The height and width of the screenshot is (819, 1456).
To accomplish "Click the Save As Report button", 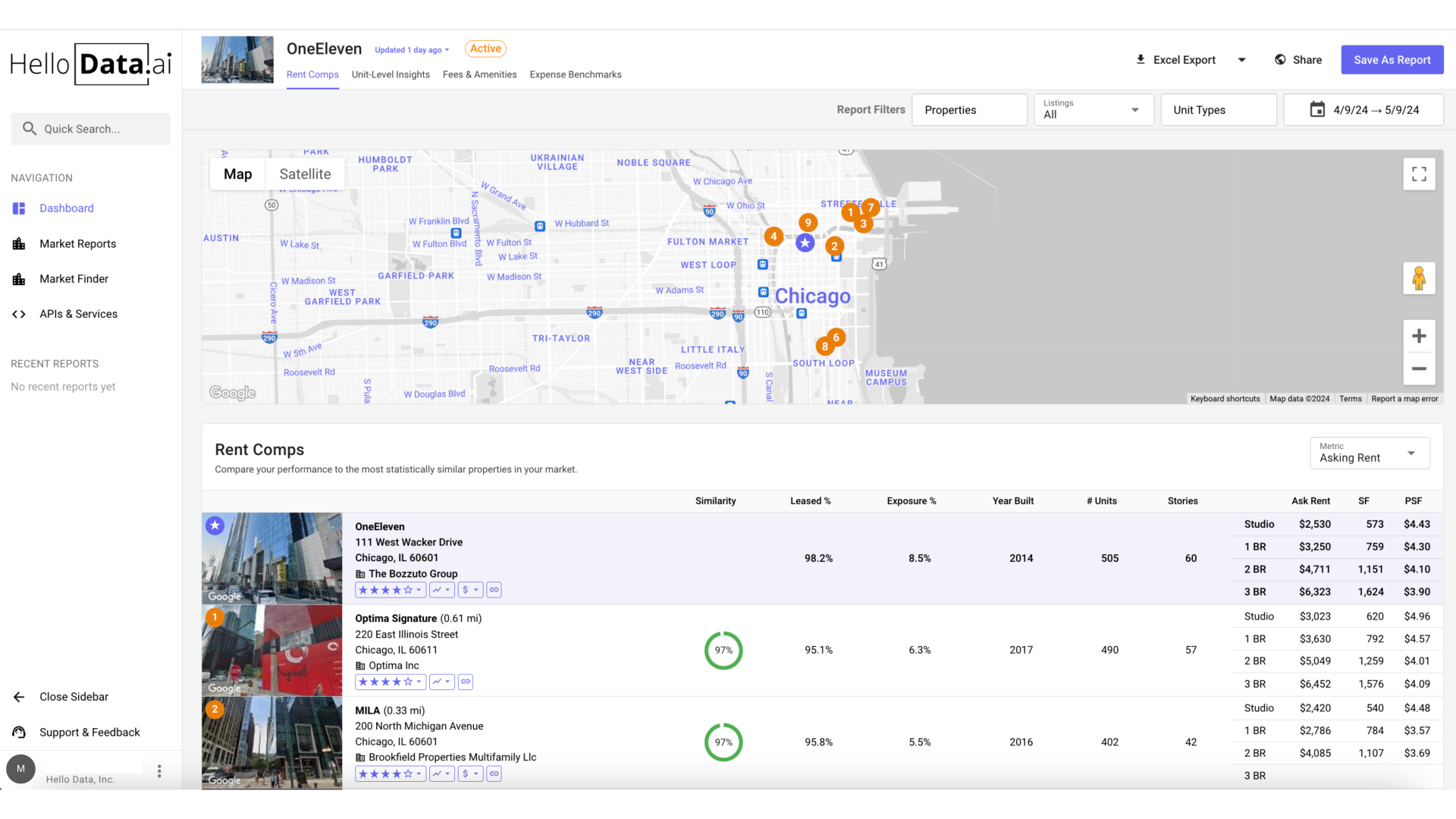I will tap(1392, 60).
